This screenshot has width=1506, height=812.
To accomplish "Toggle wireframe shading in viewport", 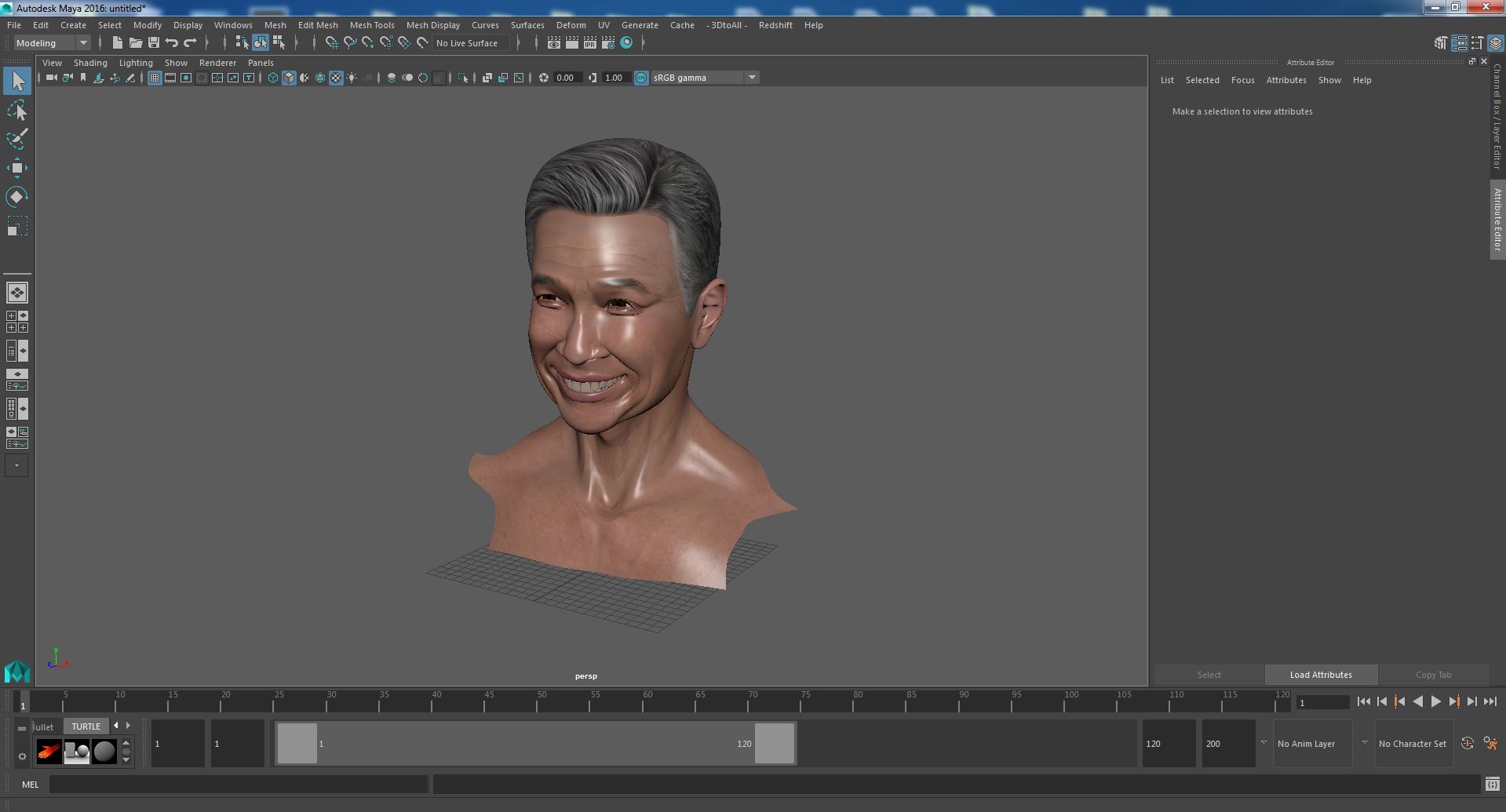I will click(273, 78).
